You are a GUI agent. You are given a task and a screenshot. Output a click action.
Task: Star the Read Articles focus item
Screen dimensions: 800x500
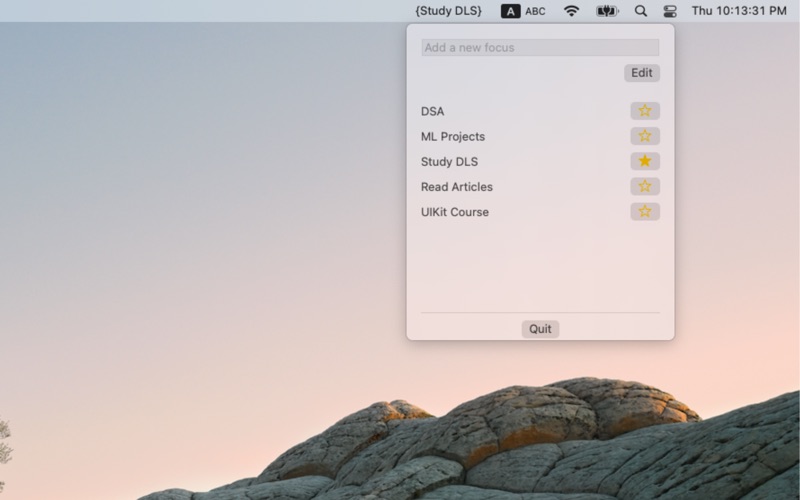point(645,186)
